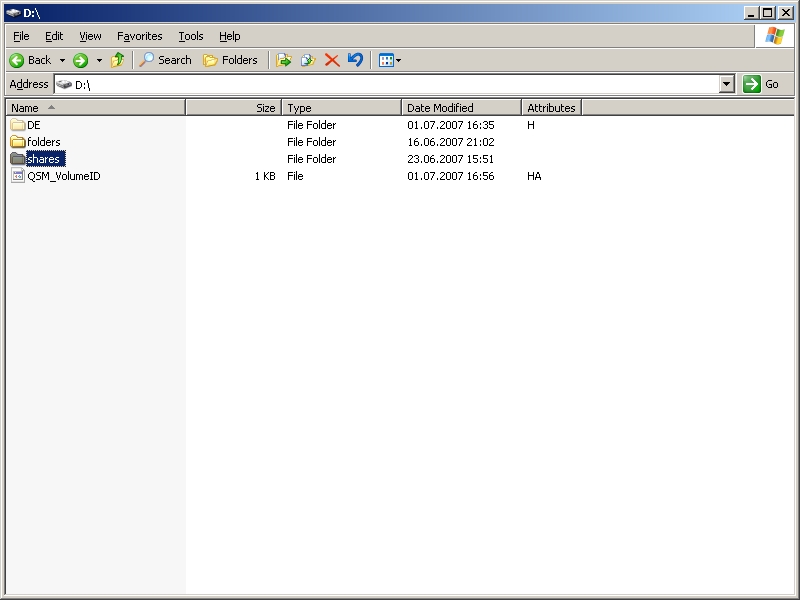Delete selection with red X icon
The width and height of the screenshot is (800, 600).
pos(332,60)
